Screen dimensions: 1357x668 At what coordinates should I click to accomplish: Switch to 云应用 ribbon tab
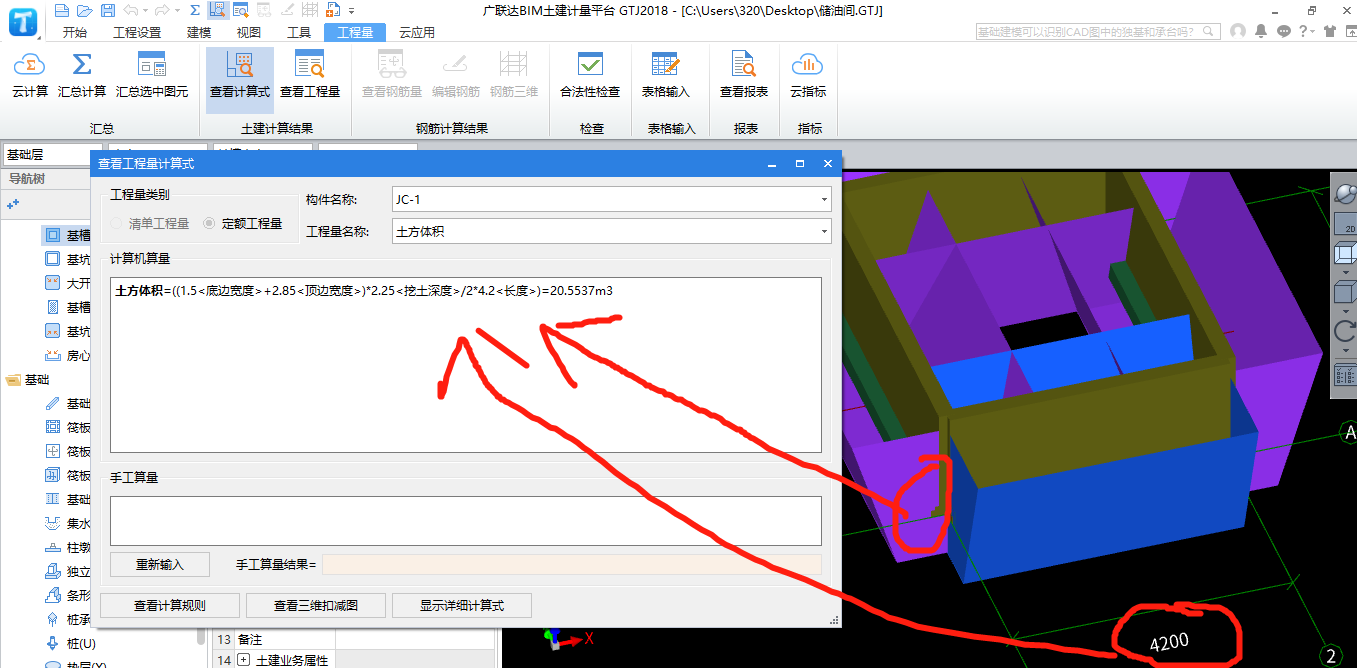(417, 32)
